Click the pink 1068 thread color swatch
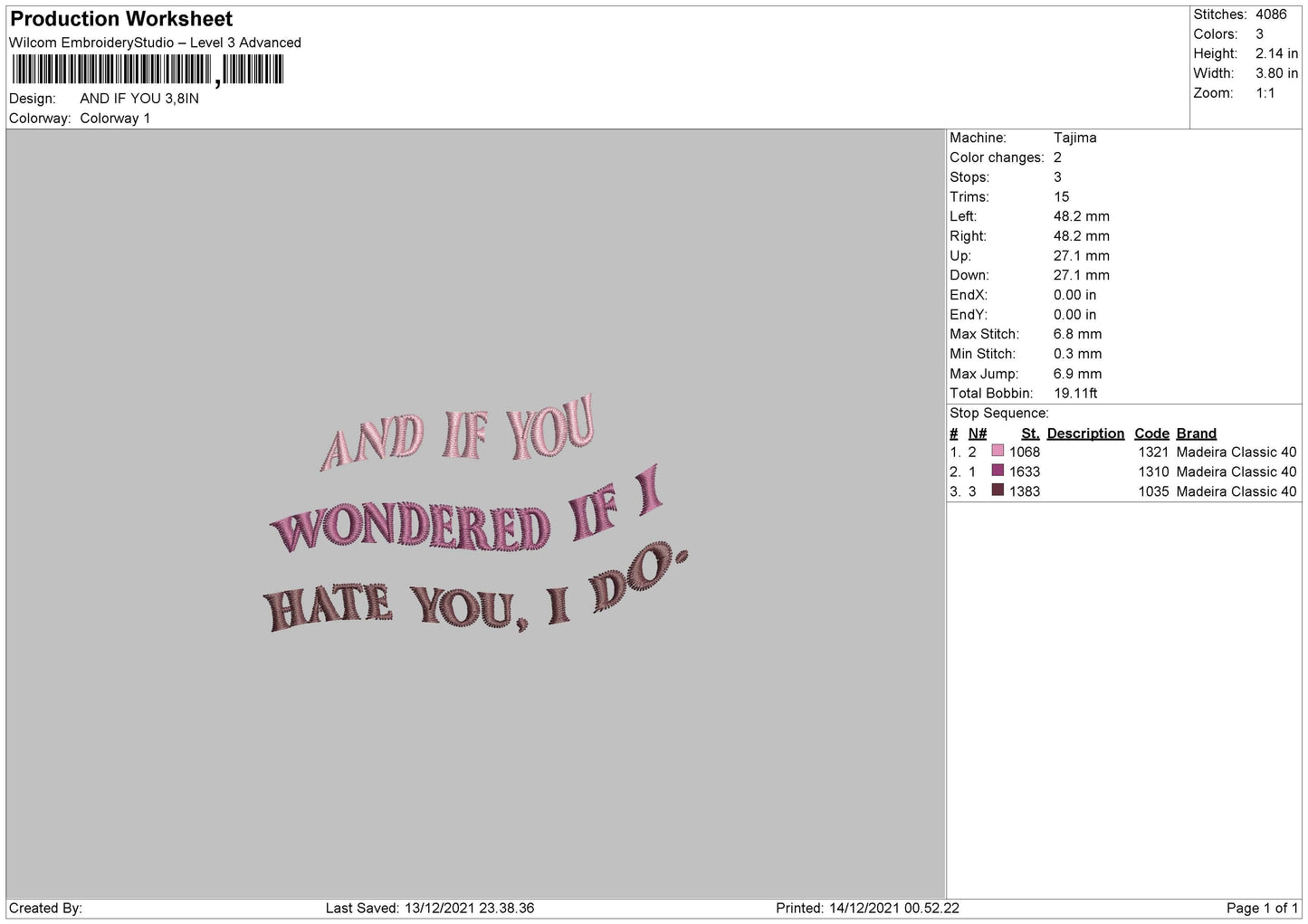The height and width of the screenshot is (924, 1308). tap(998, 451)
